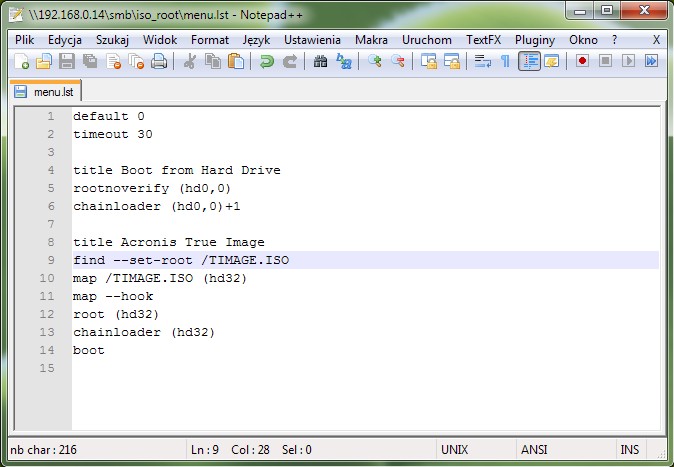Cut the selection with the scissors icon
Image resolution: width=674 pixels, height=467 pixels.
point(190,61)
